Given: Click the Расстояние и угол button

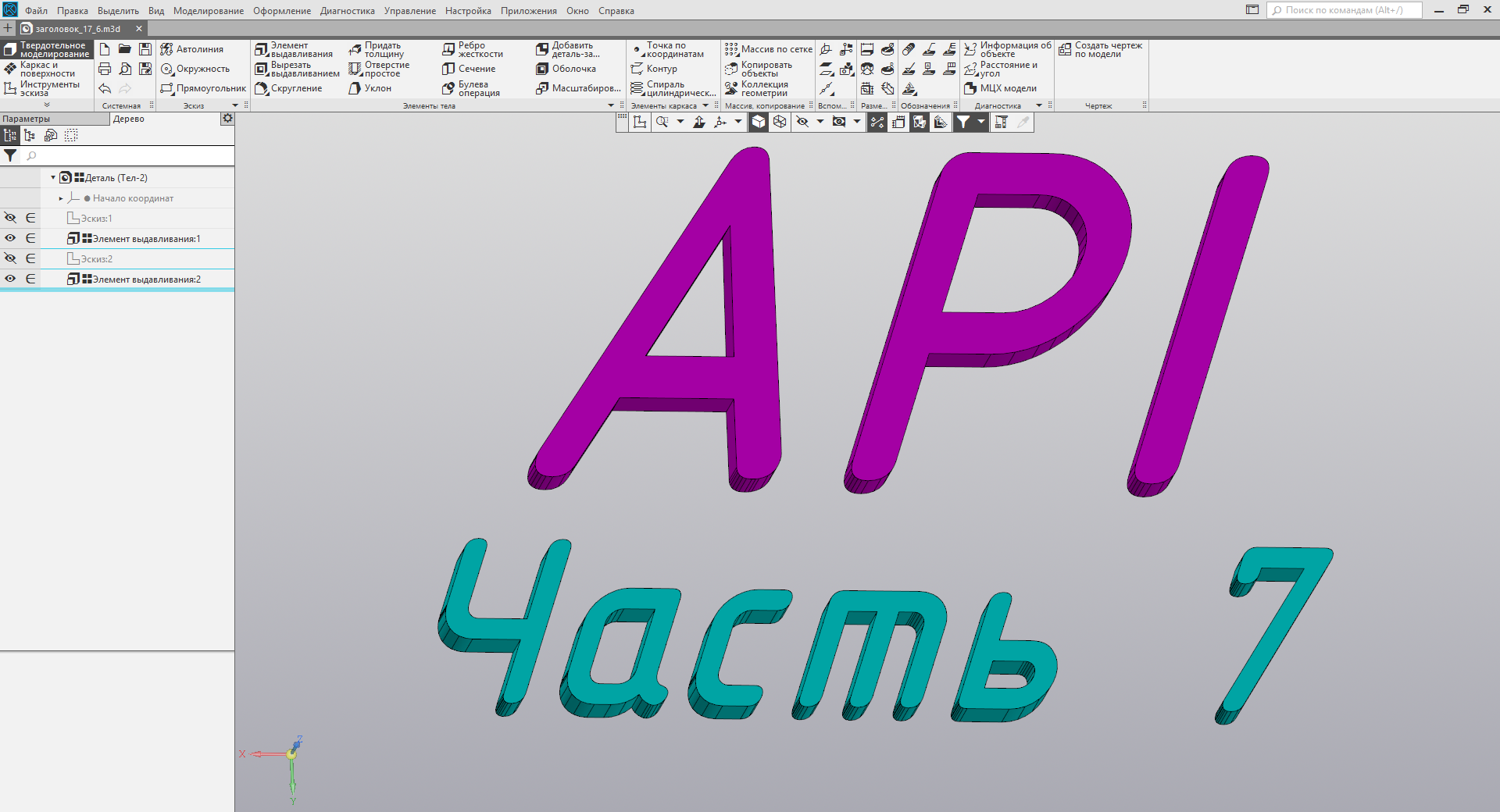Looking at the screenshot, I should tap(1009, 69).
